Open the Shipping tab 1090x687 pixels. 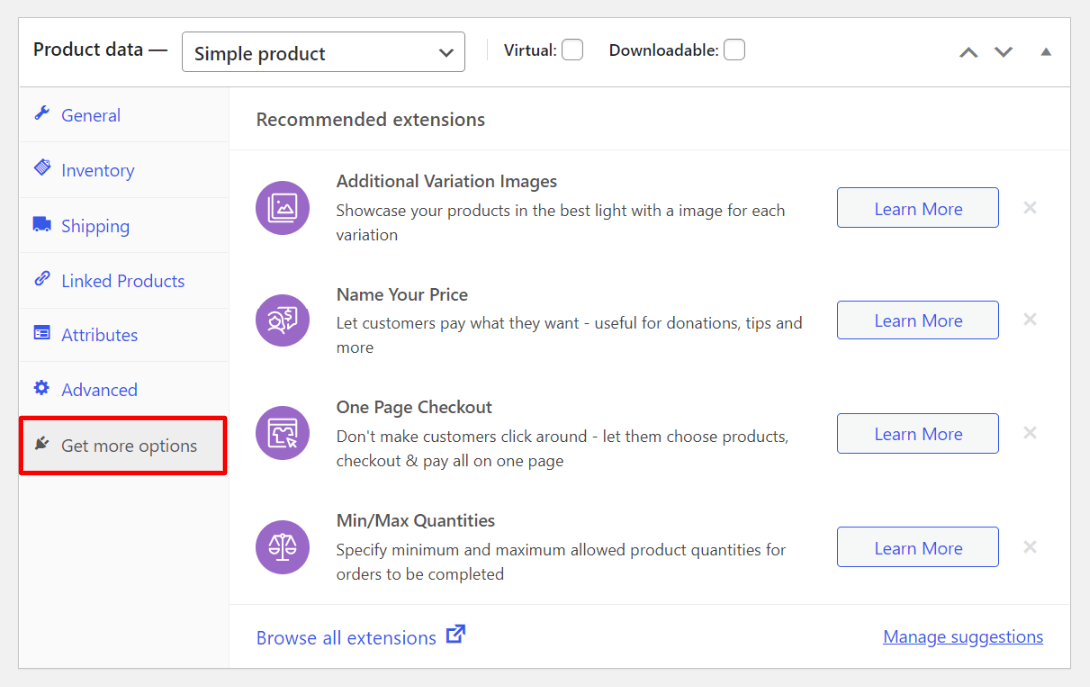(x=95, y=226)
